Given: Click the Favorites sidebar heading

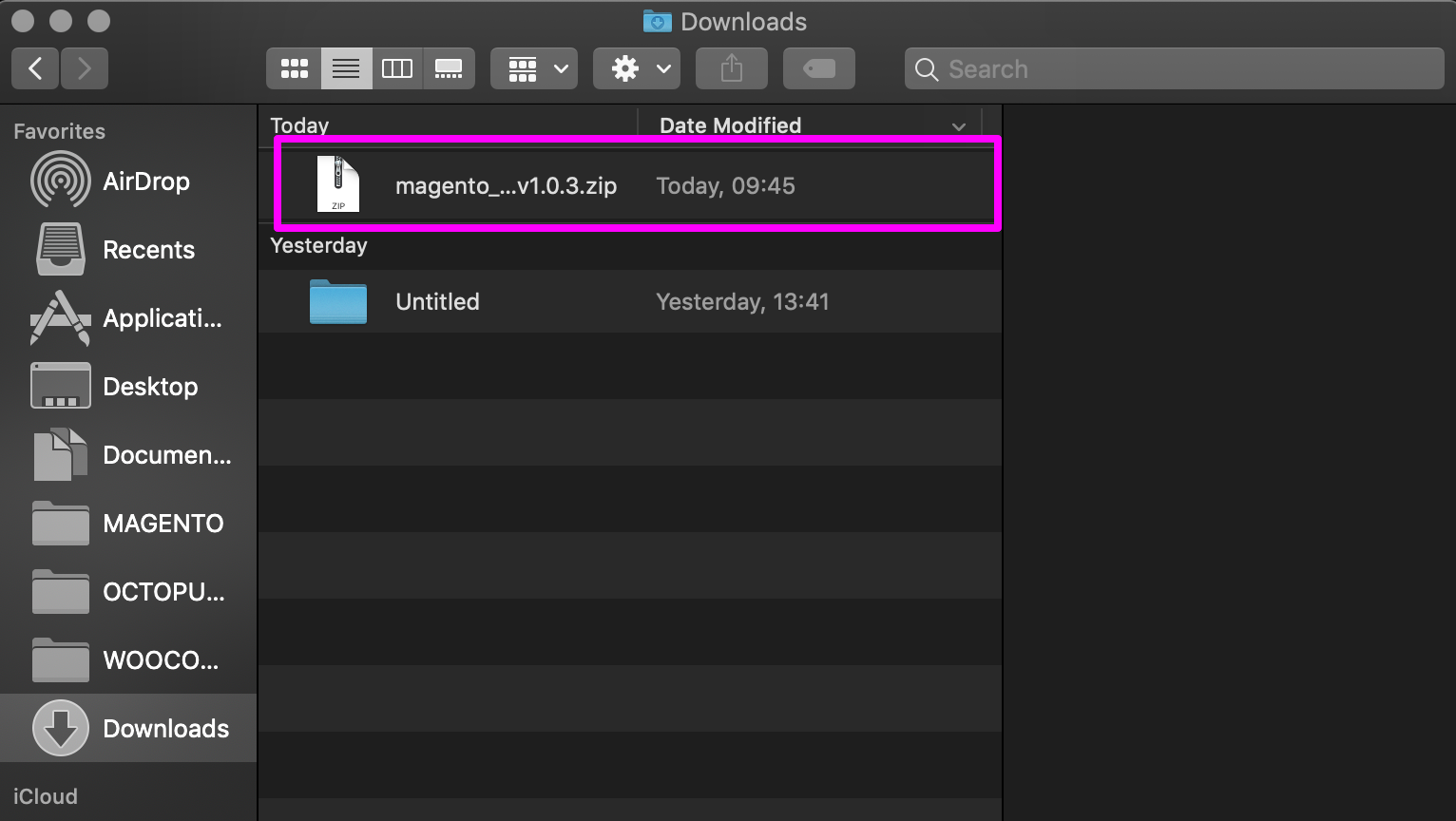Looking at the screenshot, I should point(59,131).
